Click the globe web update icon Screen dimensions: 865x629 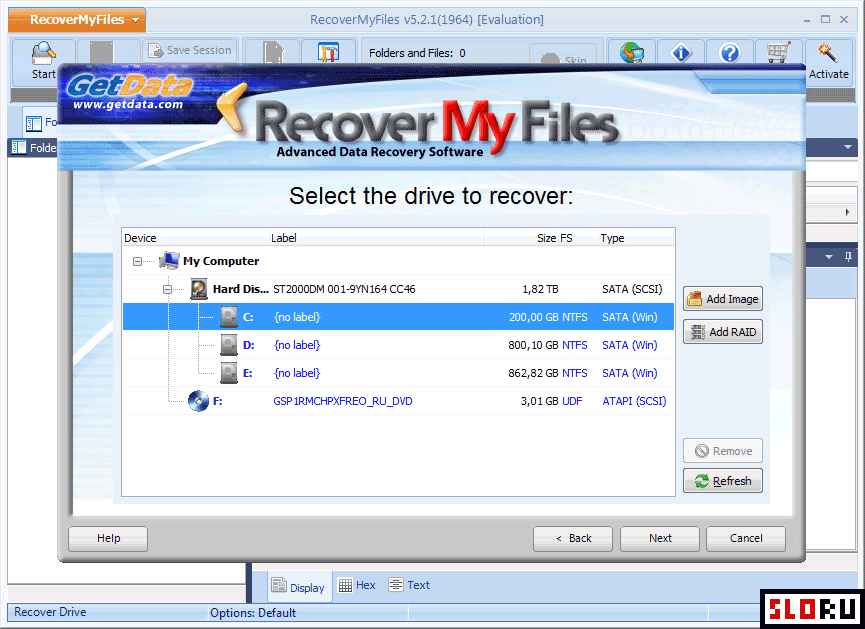(632, 52)
